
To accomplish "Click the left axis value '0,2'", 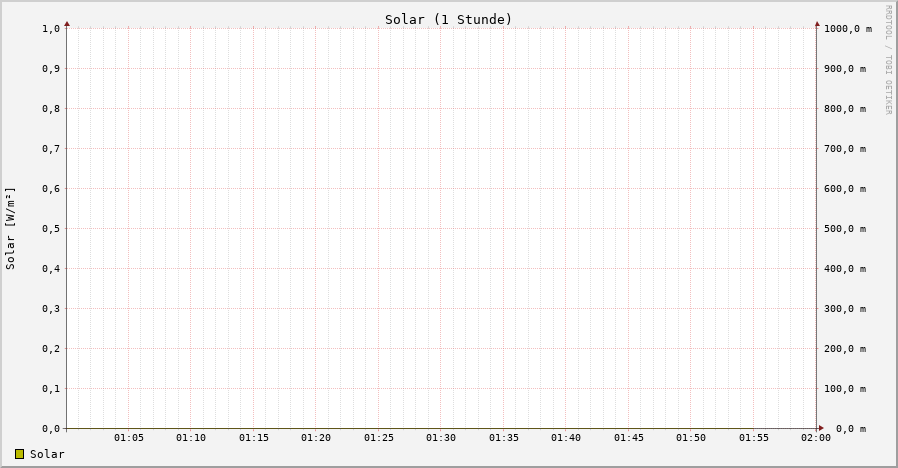I will tap(51, 349).
